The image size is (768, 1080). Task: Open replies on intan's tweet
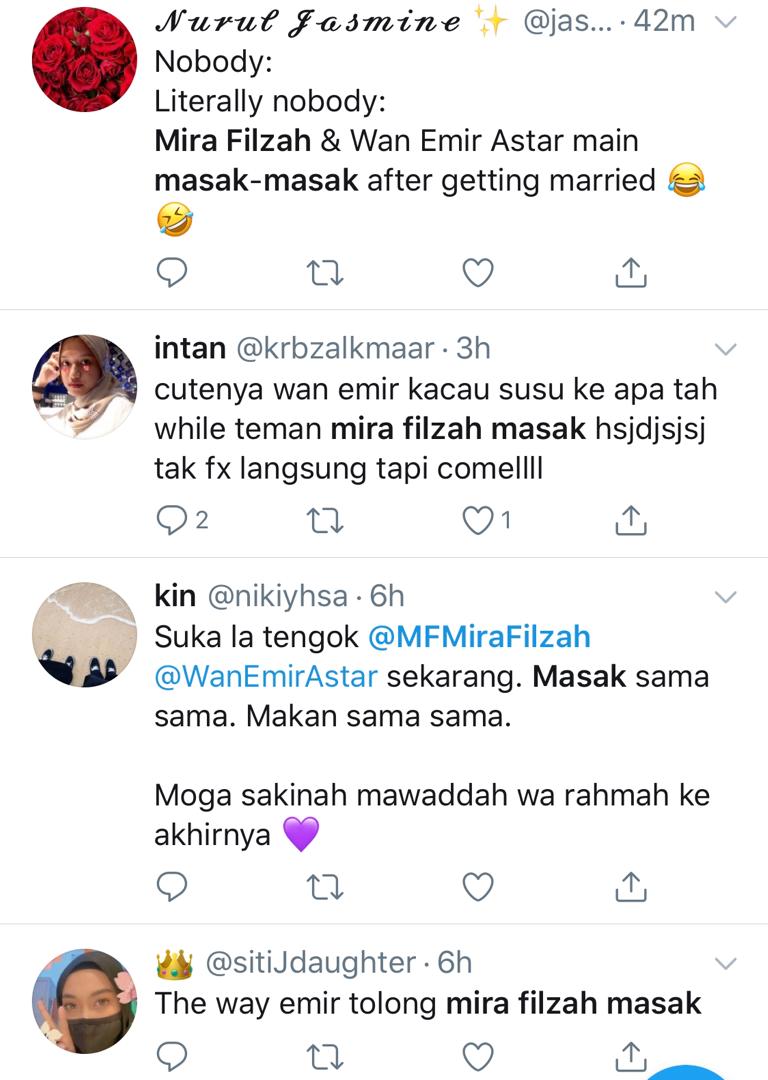pos(173,519)
